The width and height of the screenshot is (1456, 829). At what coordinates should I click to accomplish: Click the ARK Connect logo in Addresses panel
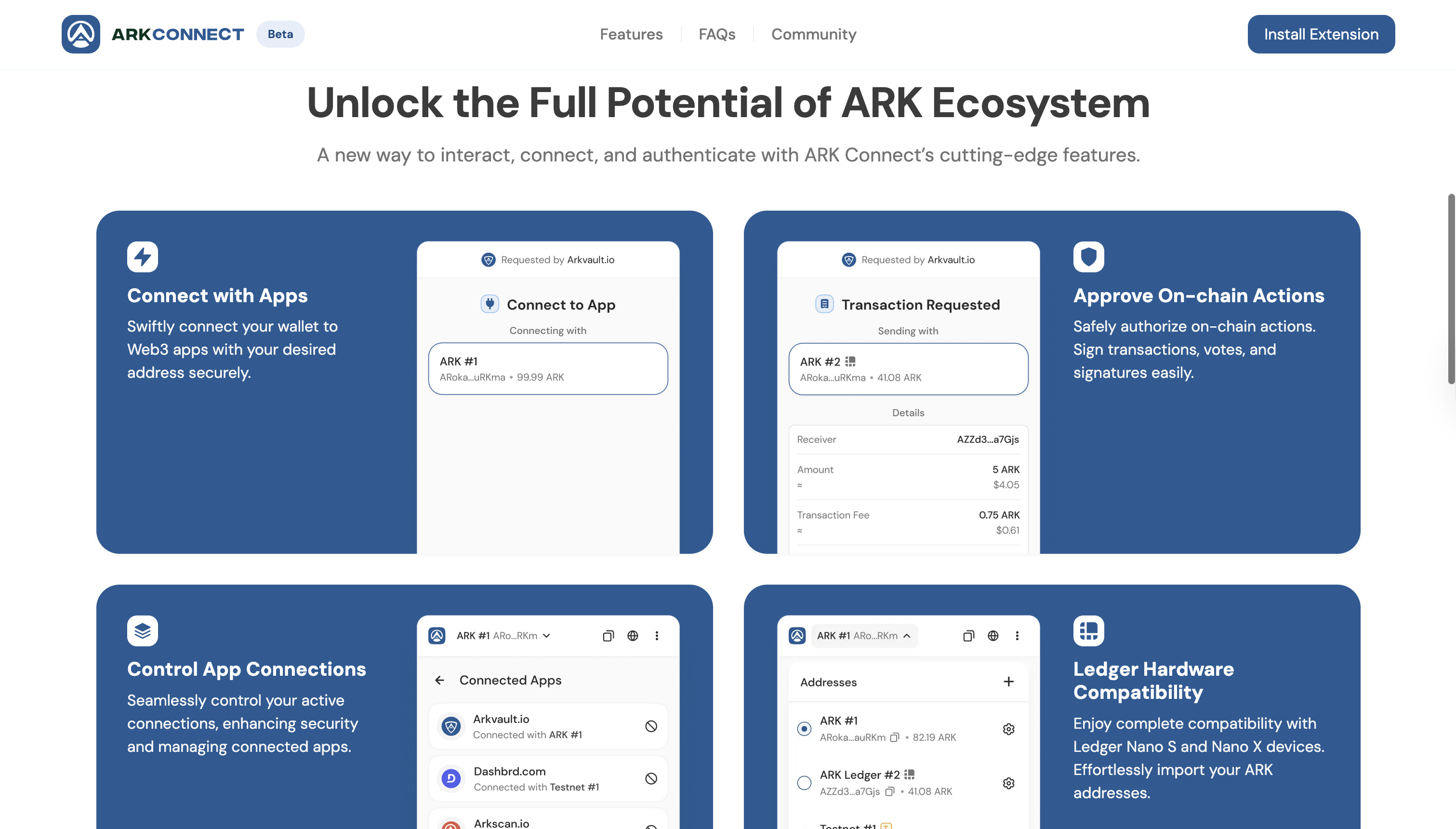[797, 636]
